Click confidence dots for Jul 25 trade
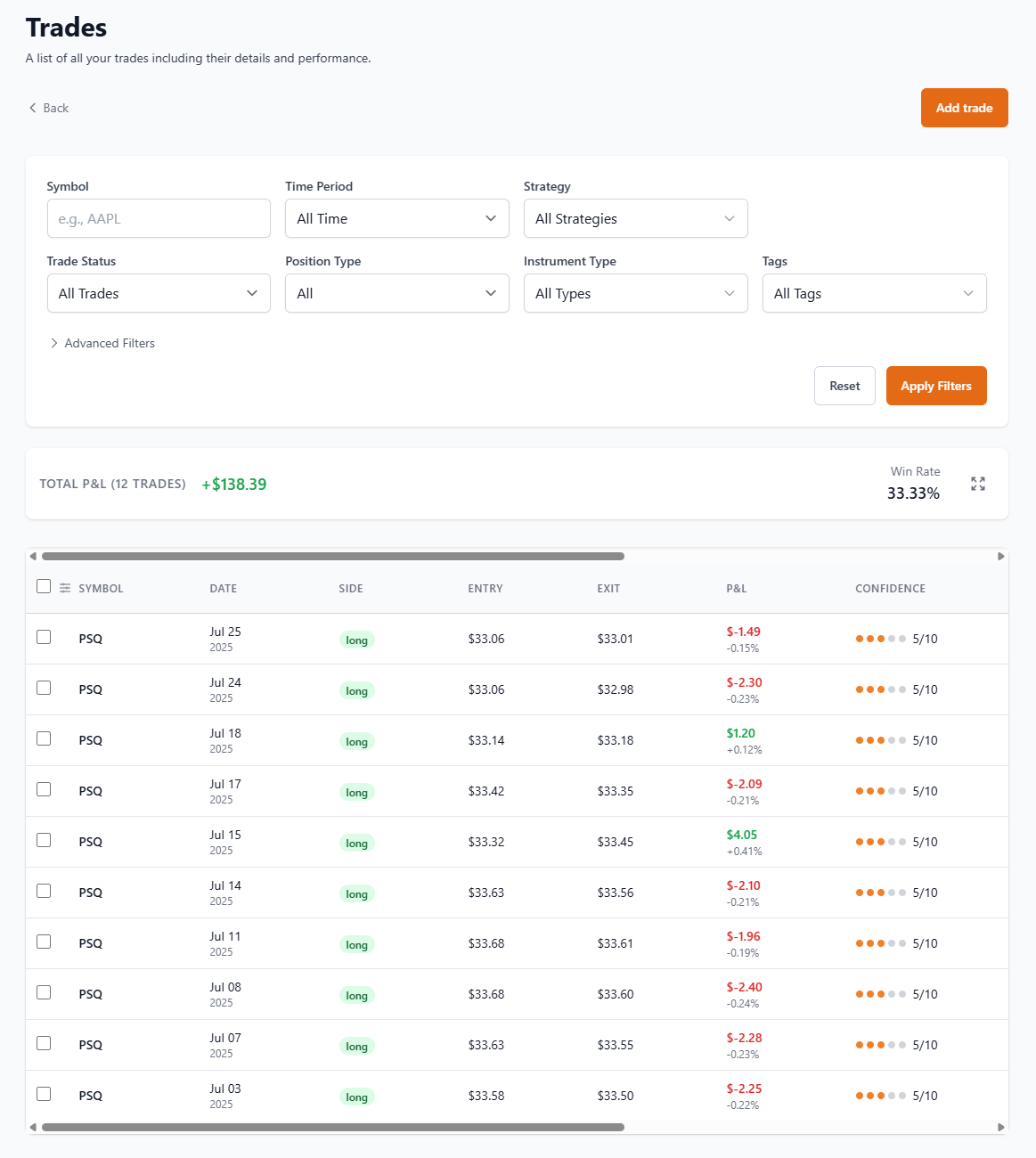The width and height of the screenshot is (1036, 1158). (x=880, y=639)
